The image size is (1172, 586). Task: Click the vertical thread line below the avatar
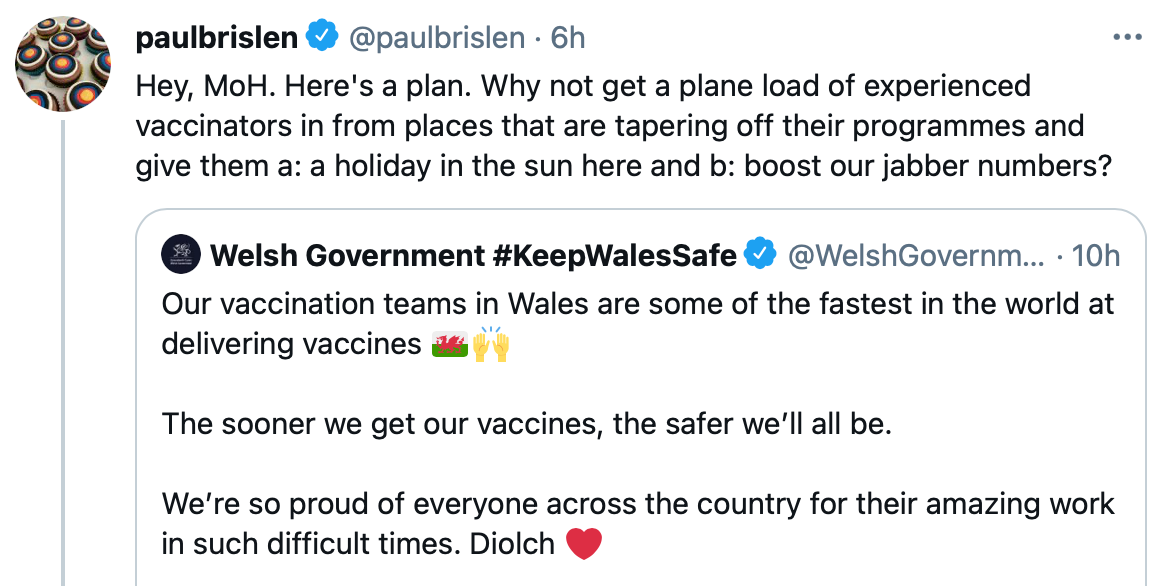pyautogui.click(x=63, y=350)
